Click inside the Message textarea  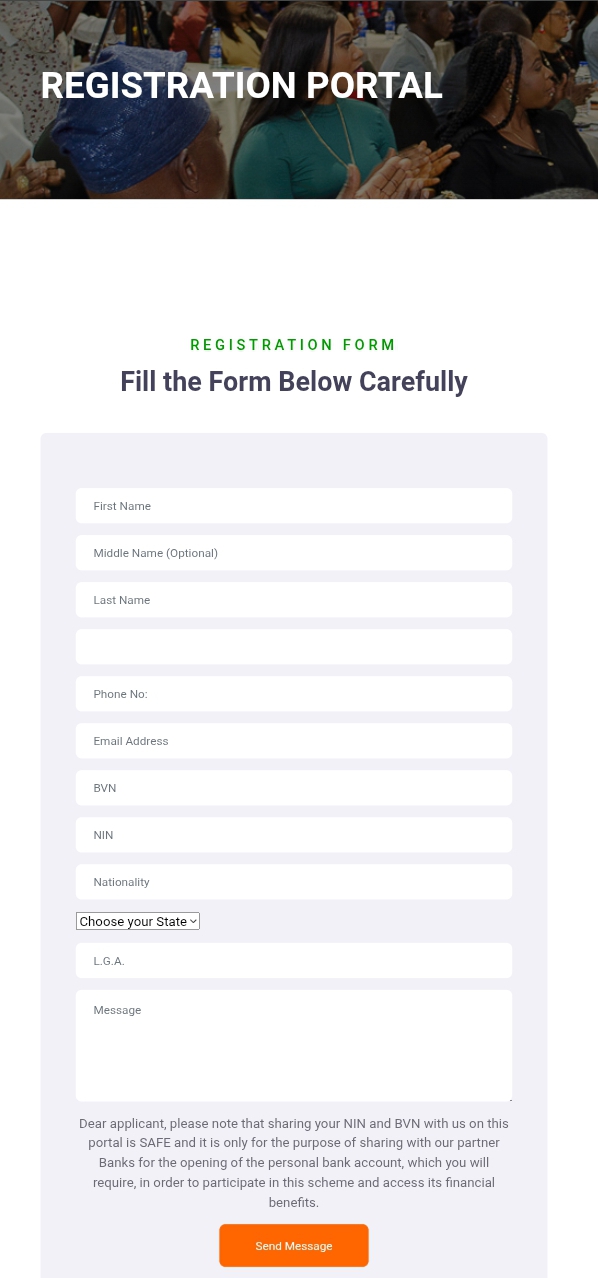click(x=294, y=1046)
